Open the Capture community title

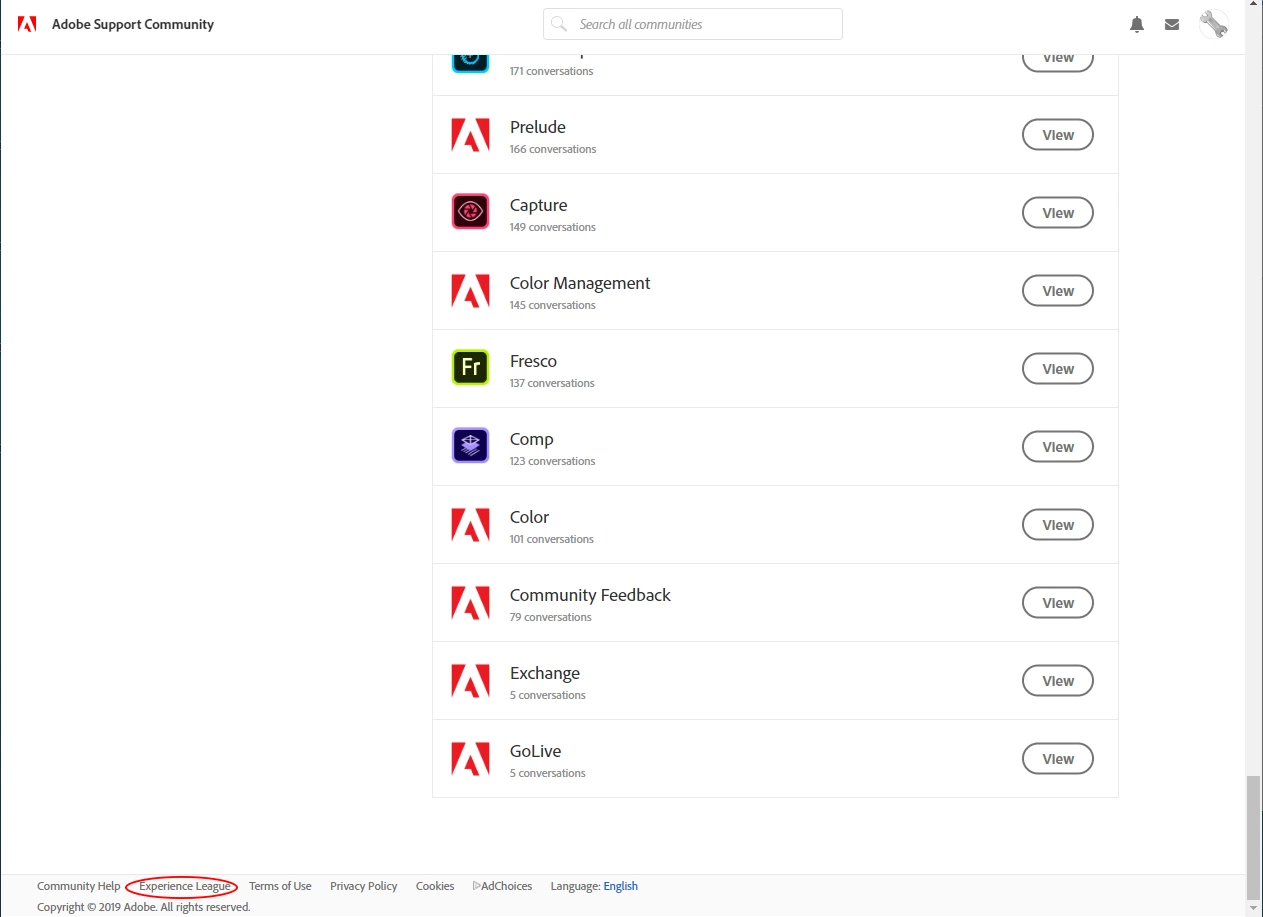538,205
